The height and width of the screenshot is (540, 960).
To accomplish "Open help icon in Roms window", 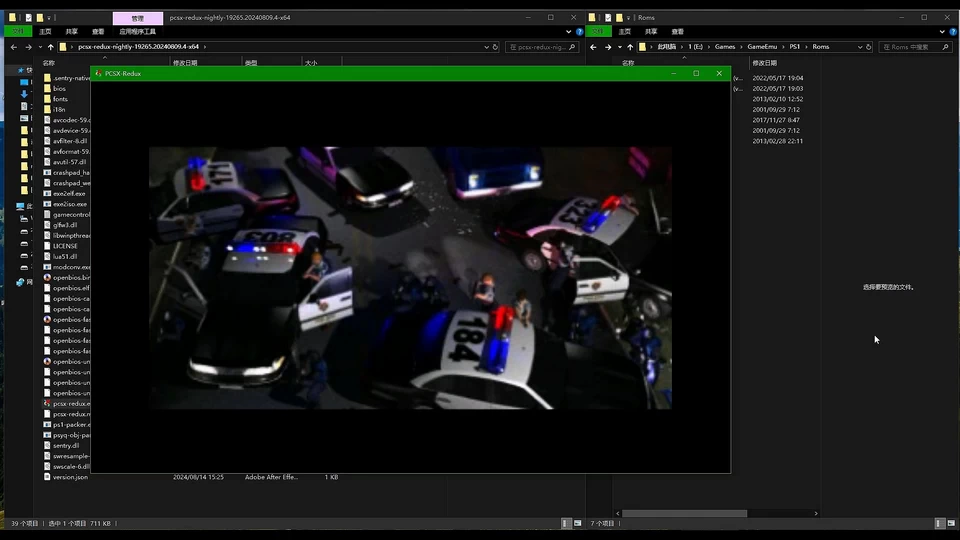I will tap(953, 32).
